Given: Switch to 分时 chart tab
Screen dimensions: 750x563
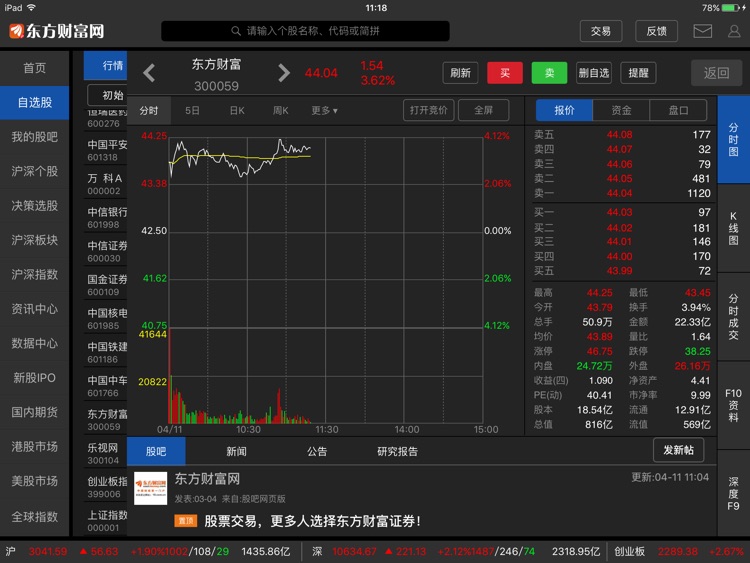Looking at the screenshot, I should pyautogui.click(x=149, y=110).
